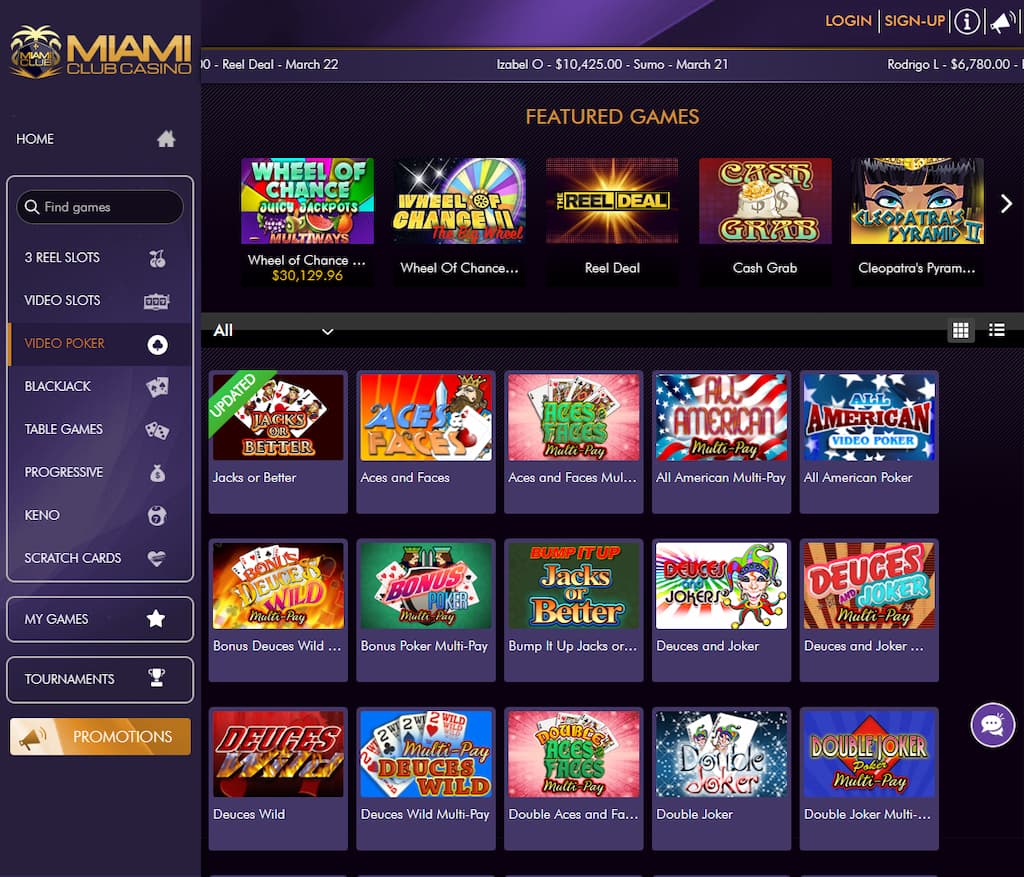Click the Tournaments trophy icon

click(157, 678)
